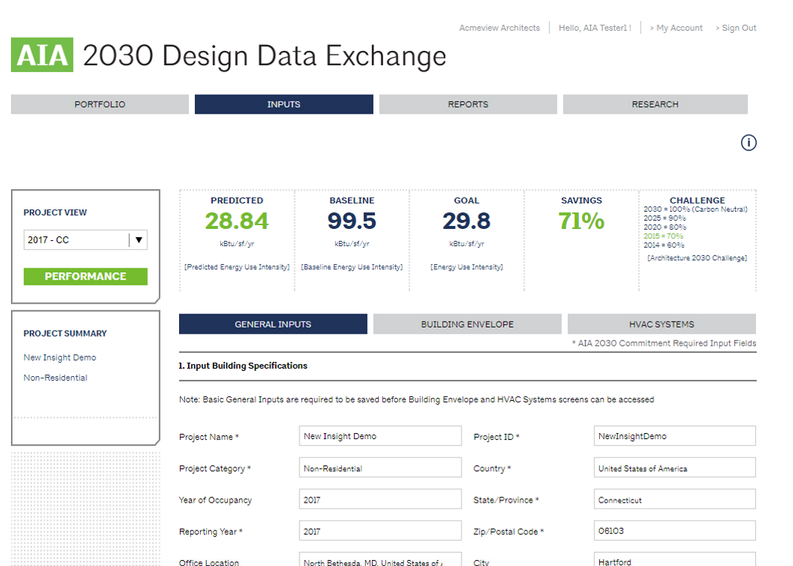This screenshot has height=566, width=793.
Task: Click the New Insight Demo summary link
Action: (x=60, y=358)
